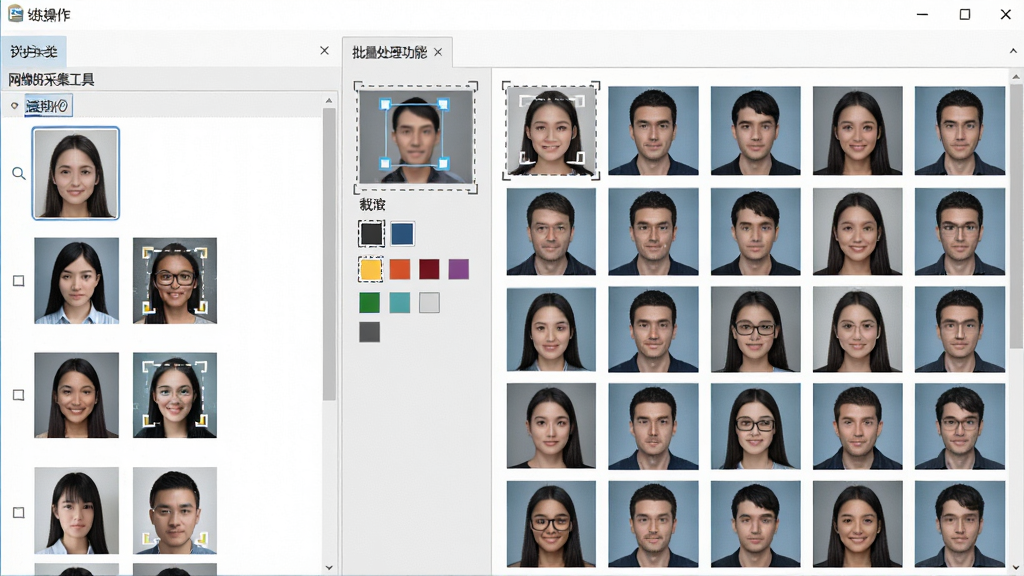1024x576 pixels.
Task: Select the third thumbnail in gallery row one
Action: point(756,131)
